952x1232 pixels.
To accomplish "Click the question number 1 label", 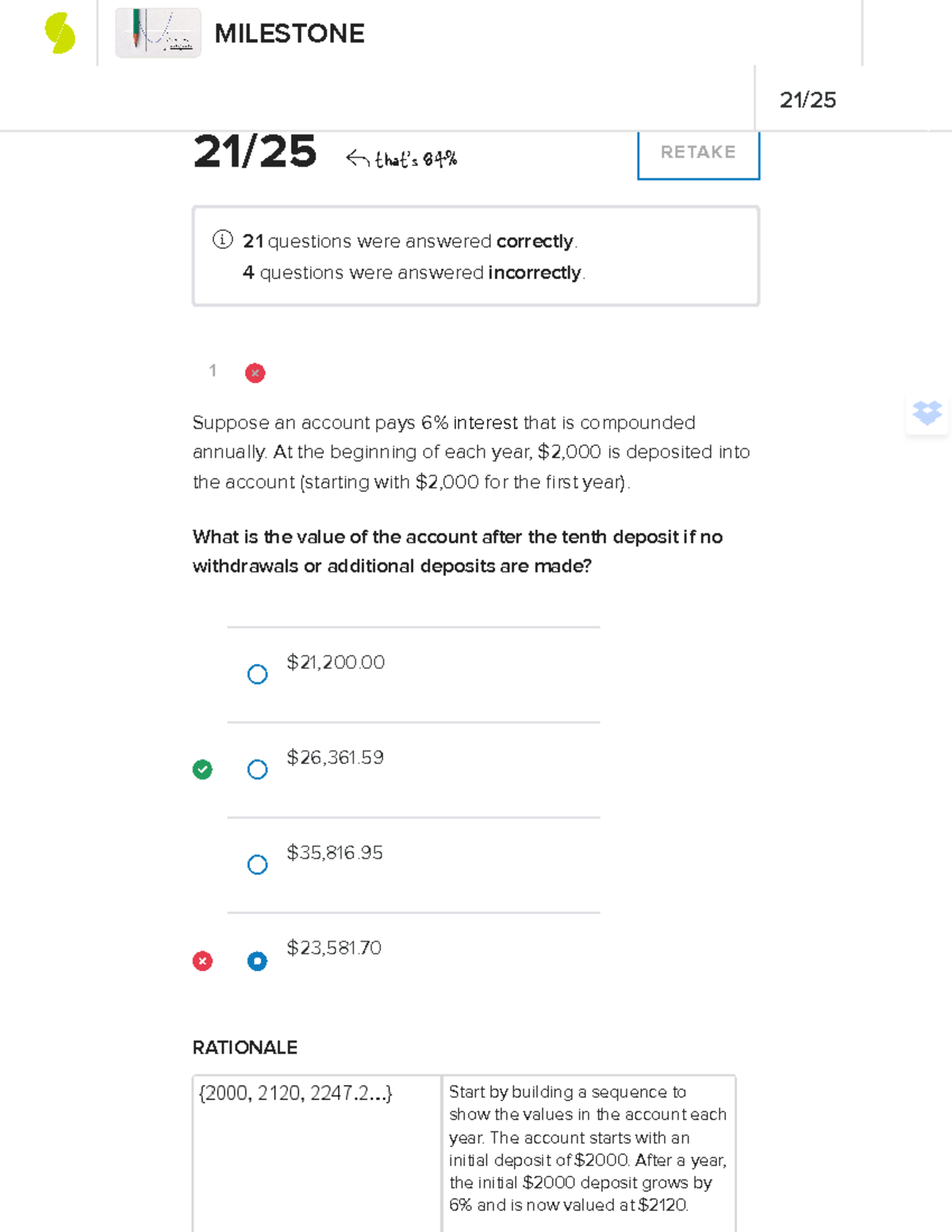I will (x=213, y=370).
